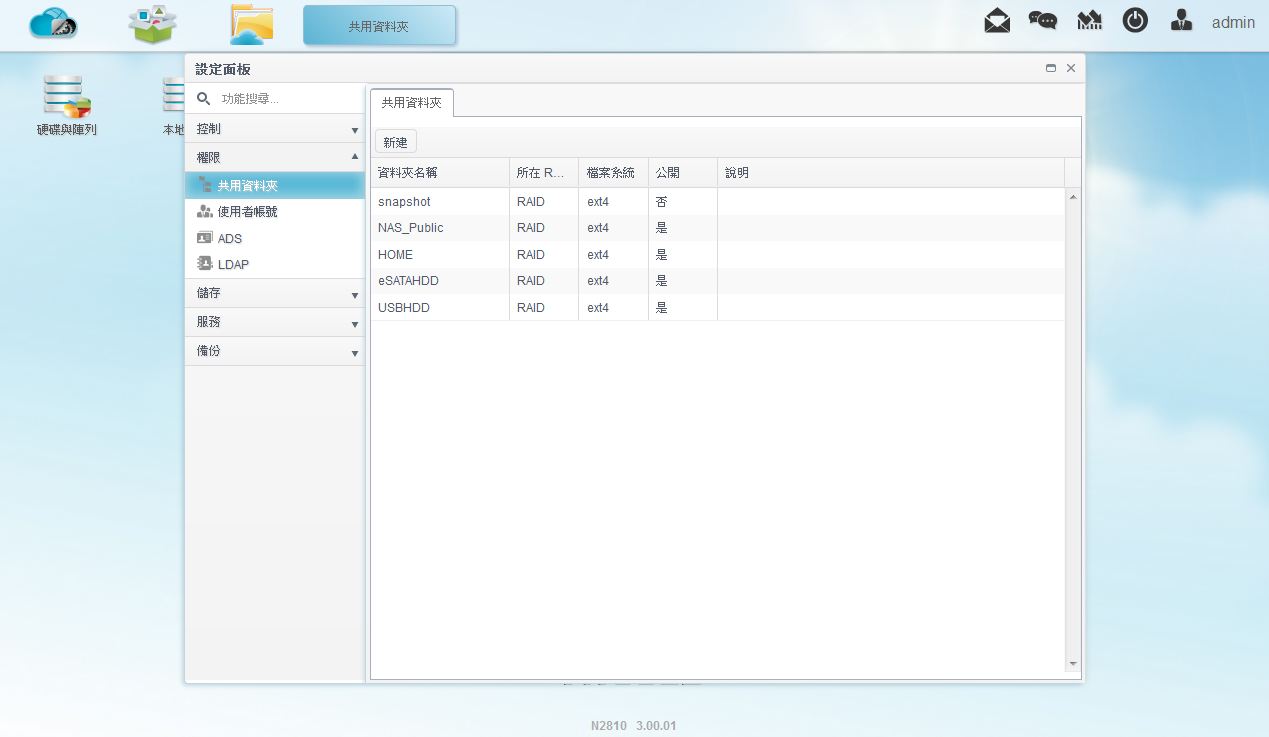Screen dimensions: 1269x737
Task: Open the resource monitor chart icon
Action: (1089, 21)
